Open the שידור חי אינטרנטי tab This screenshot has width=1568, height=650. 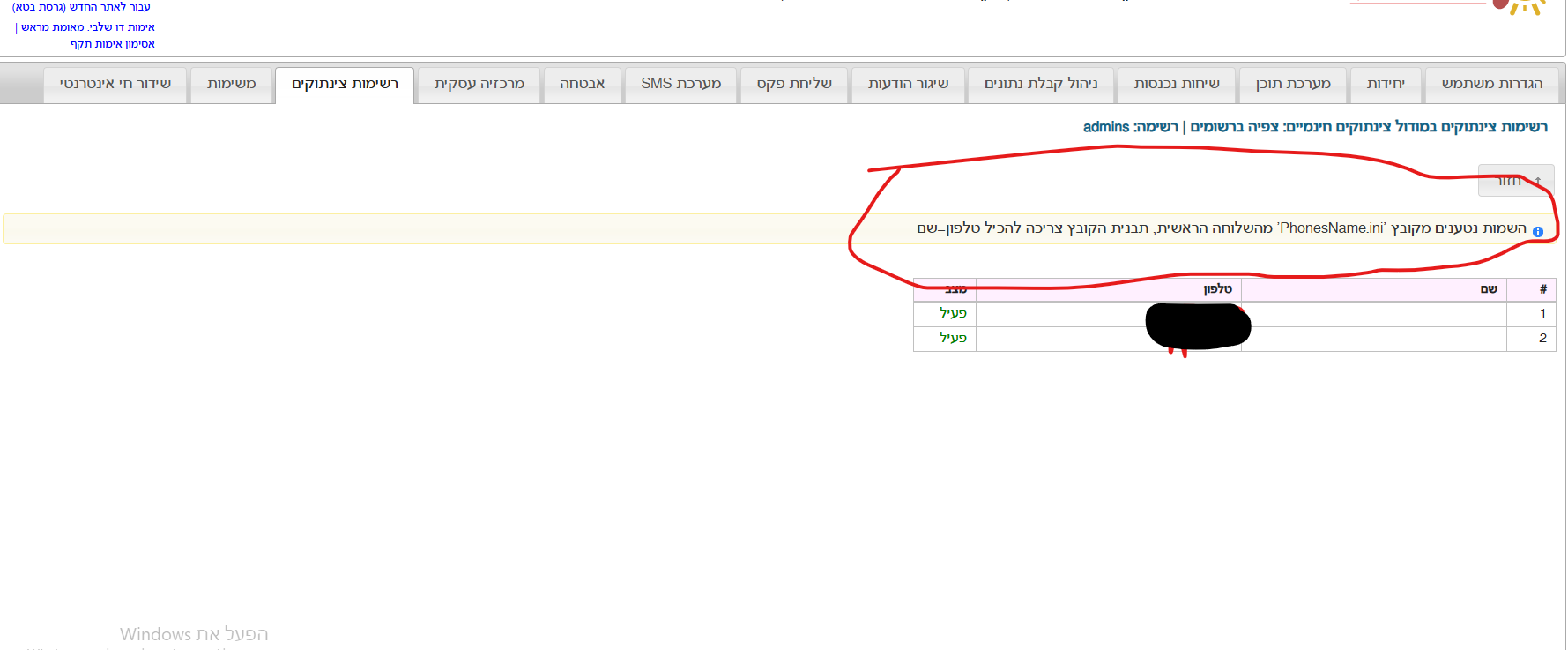click(115, 84)
